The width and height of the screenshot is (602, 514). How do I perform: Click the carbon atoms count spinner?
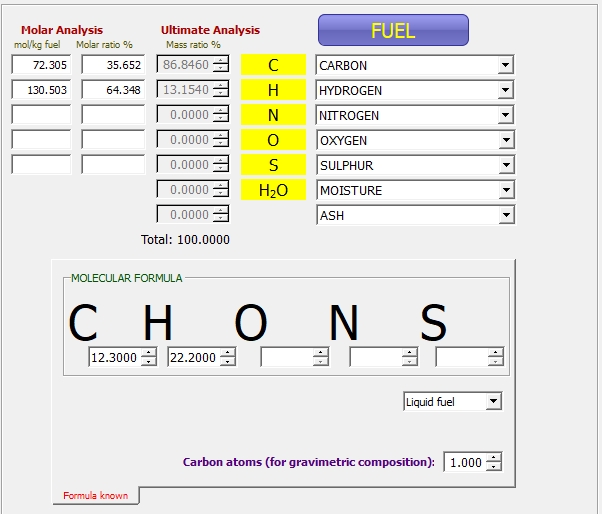click(492, 462)
